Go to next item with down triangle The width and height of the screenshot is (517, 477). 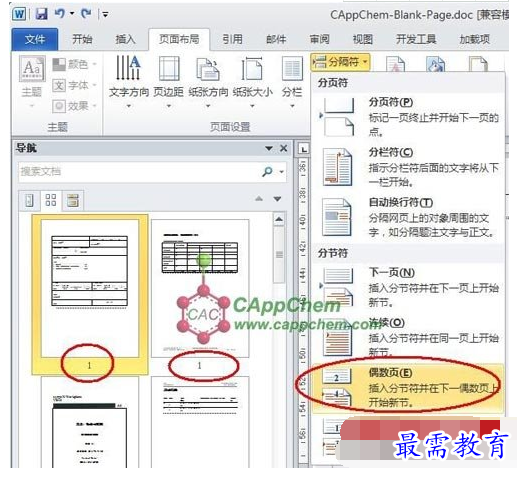[277, 199]
